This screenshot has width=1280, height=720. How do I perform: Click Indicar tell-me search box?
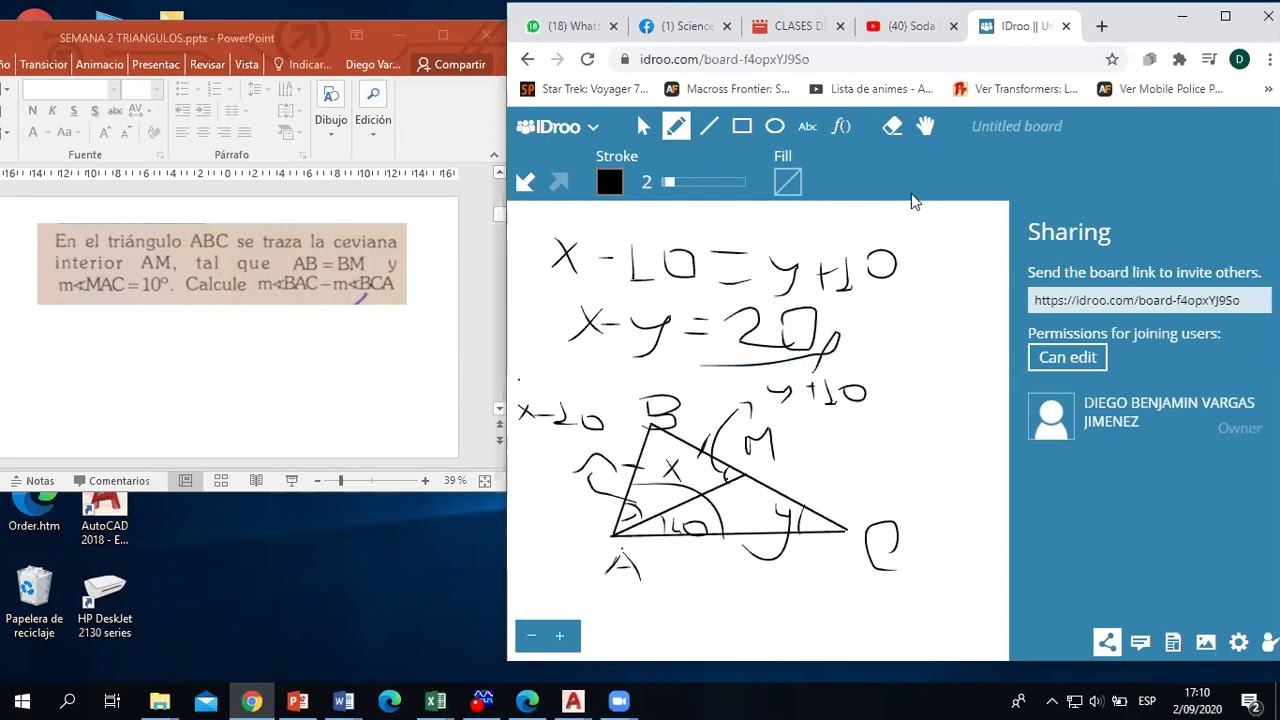(302, 64)
